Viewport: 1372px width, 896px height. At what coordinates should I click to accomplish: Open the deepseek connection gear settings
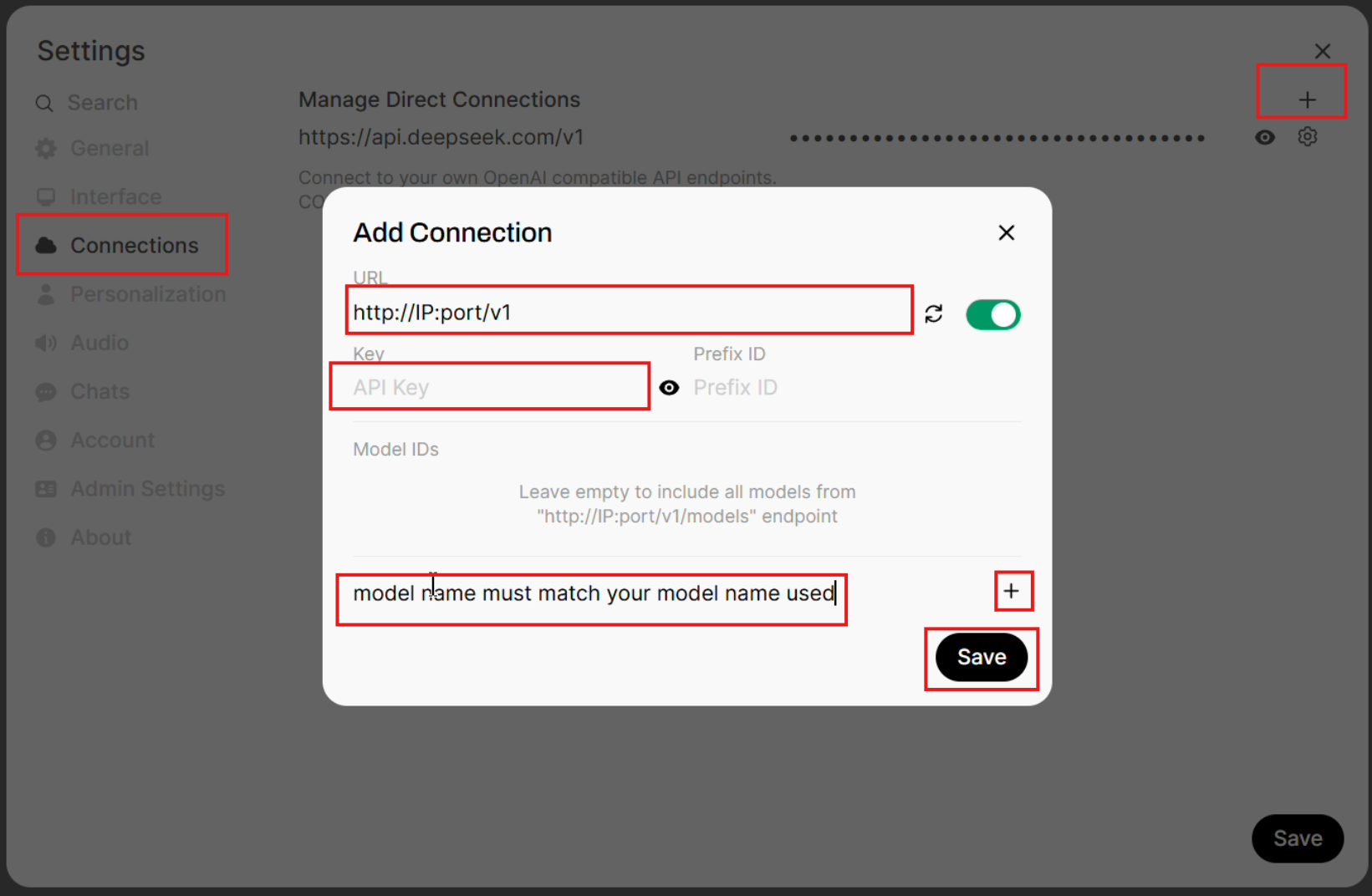coord(1308,137)
